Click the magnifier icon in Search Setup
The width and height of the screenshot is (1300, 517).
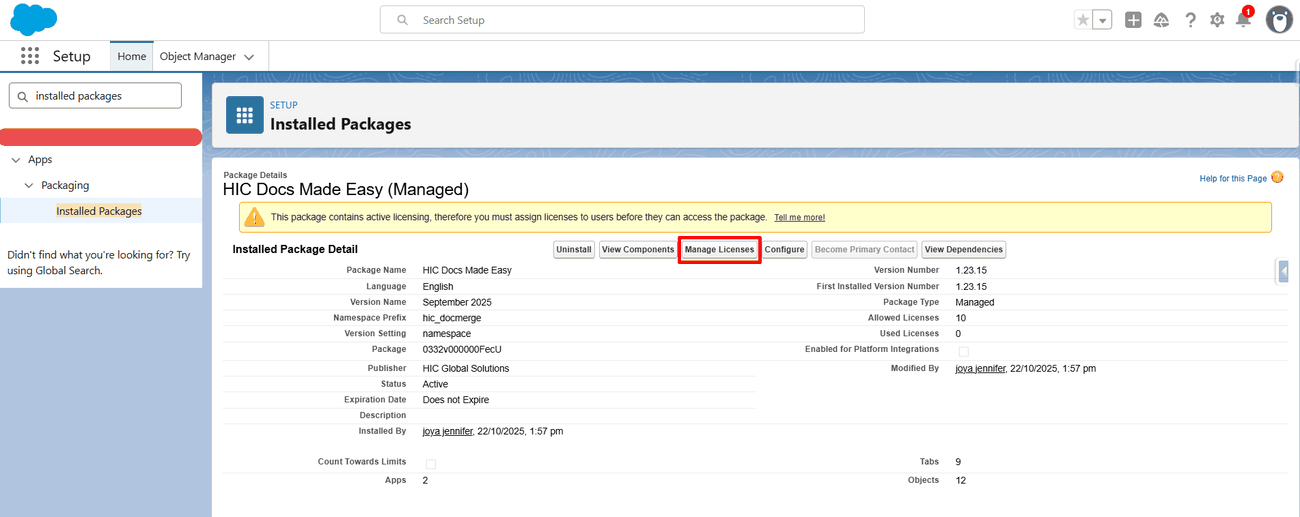coord(402,20)
